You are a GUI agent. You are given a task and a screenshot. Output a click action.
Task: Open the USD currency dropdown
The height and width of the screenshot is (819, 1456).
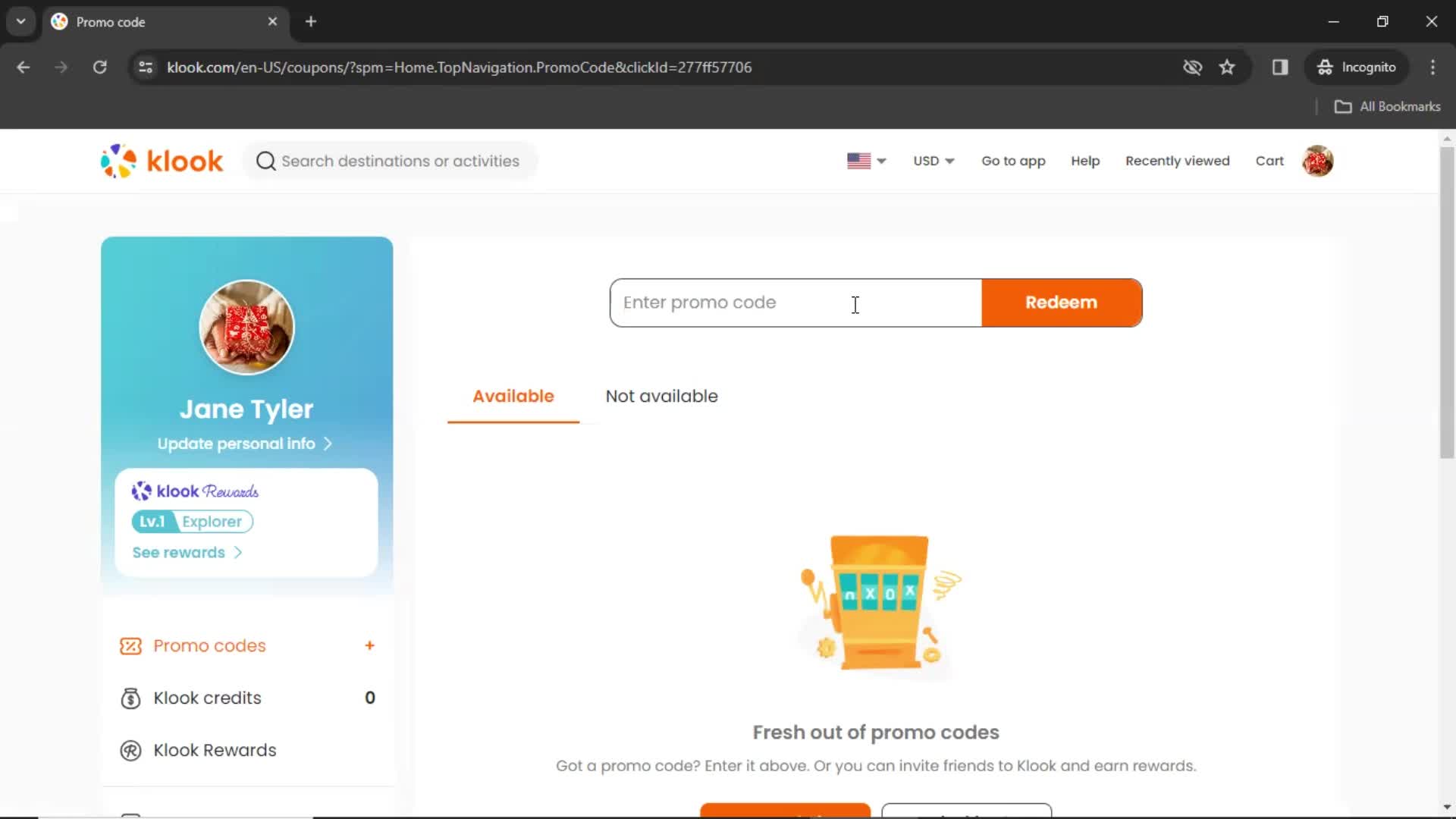(x=934, y=161)
